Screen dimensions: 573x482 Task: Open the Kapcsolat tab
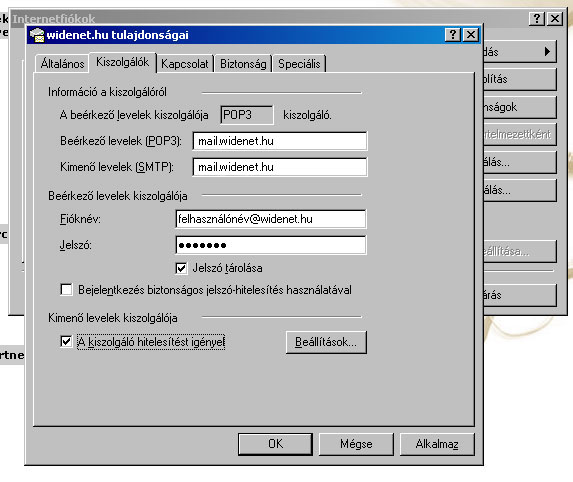click(x=185, y=64)
